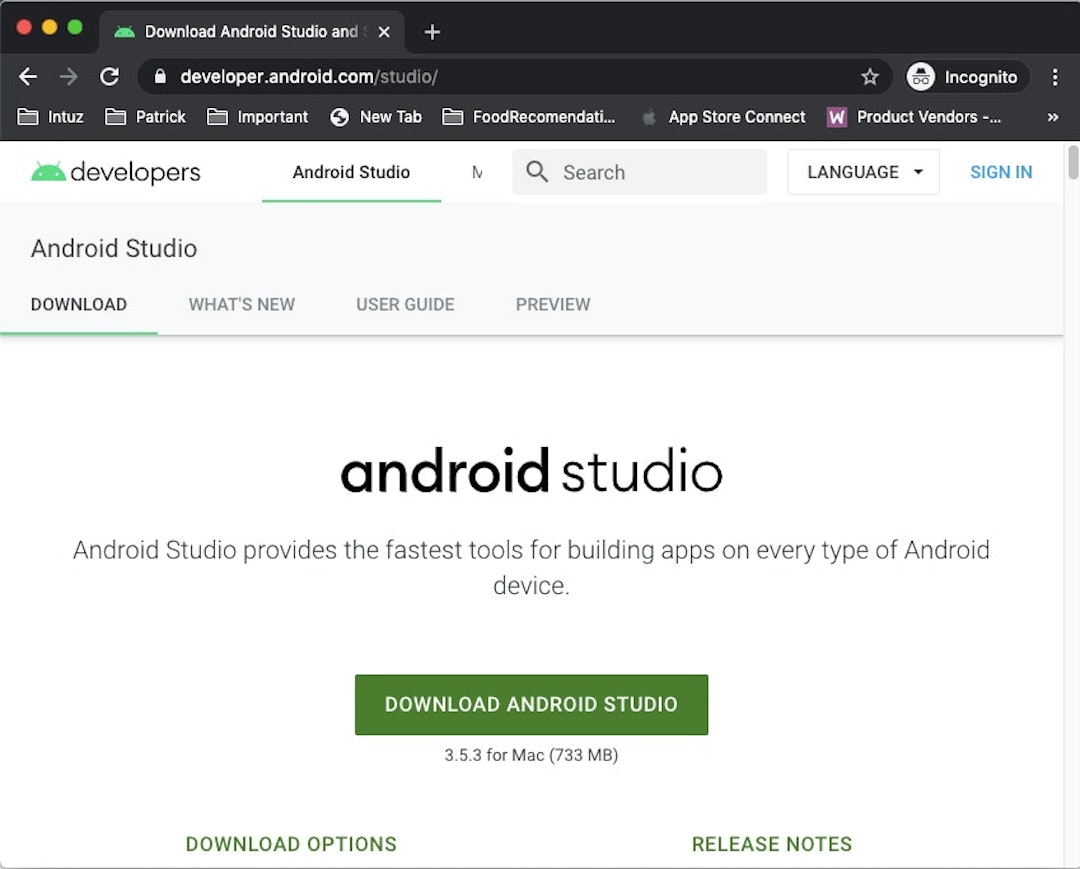Image resolution: width=1080 pixels, height=869 pixels.
Task: Open a new browser tab with the plus button
Action: [x=431, y=31]
